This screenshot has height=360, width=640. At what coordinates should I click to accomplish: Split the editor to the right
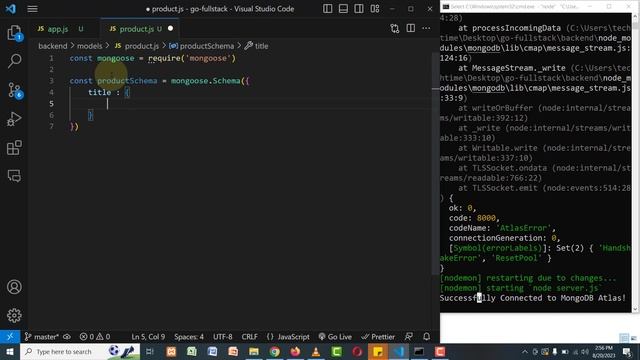pos(411,28)
